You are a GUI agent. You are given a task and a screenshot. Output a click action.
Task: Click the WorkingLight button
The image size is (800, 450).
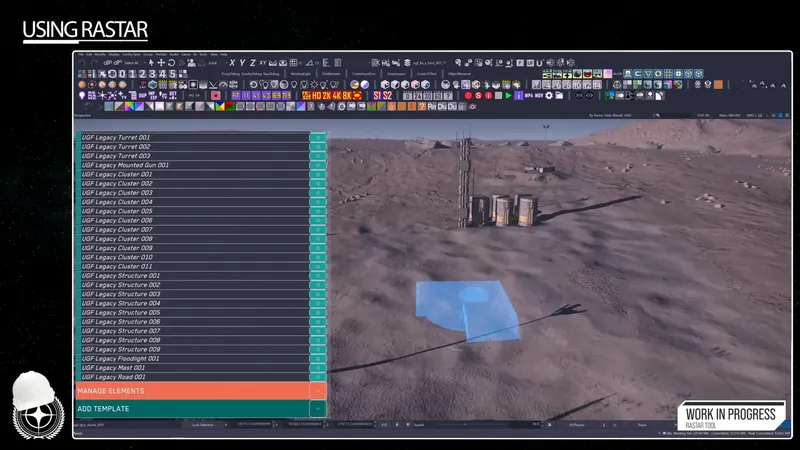click(301, 74)
